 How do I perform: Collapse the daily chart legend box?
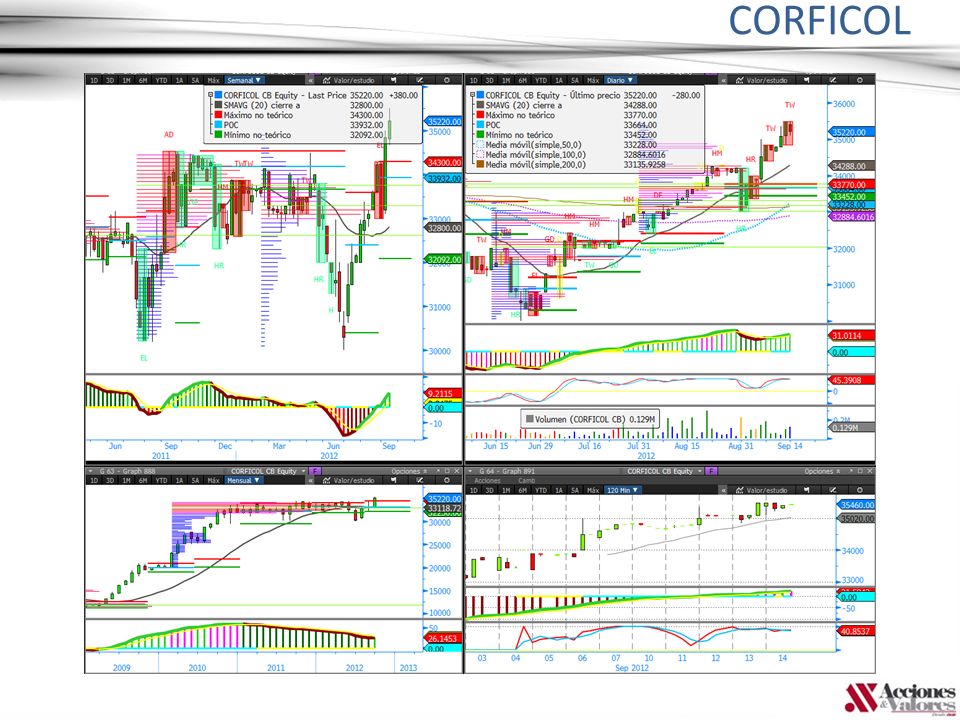pos(472,96)
